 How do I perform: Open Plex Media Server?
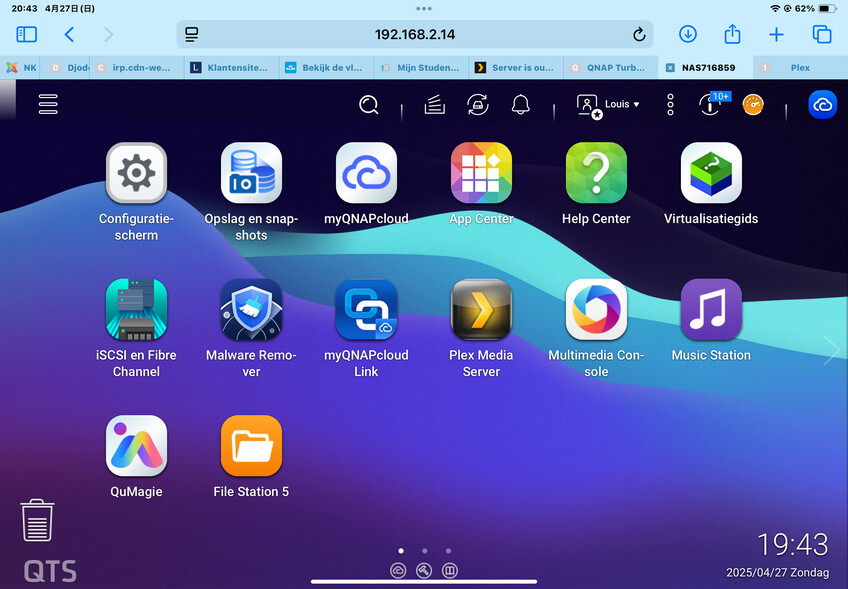point(481,309)
